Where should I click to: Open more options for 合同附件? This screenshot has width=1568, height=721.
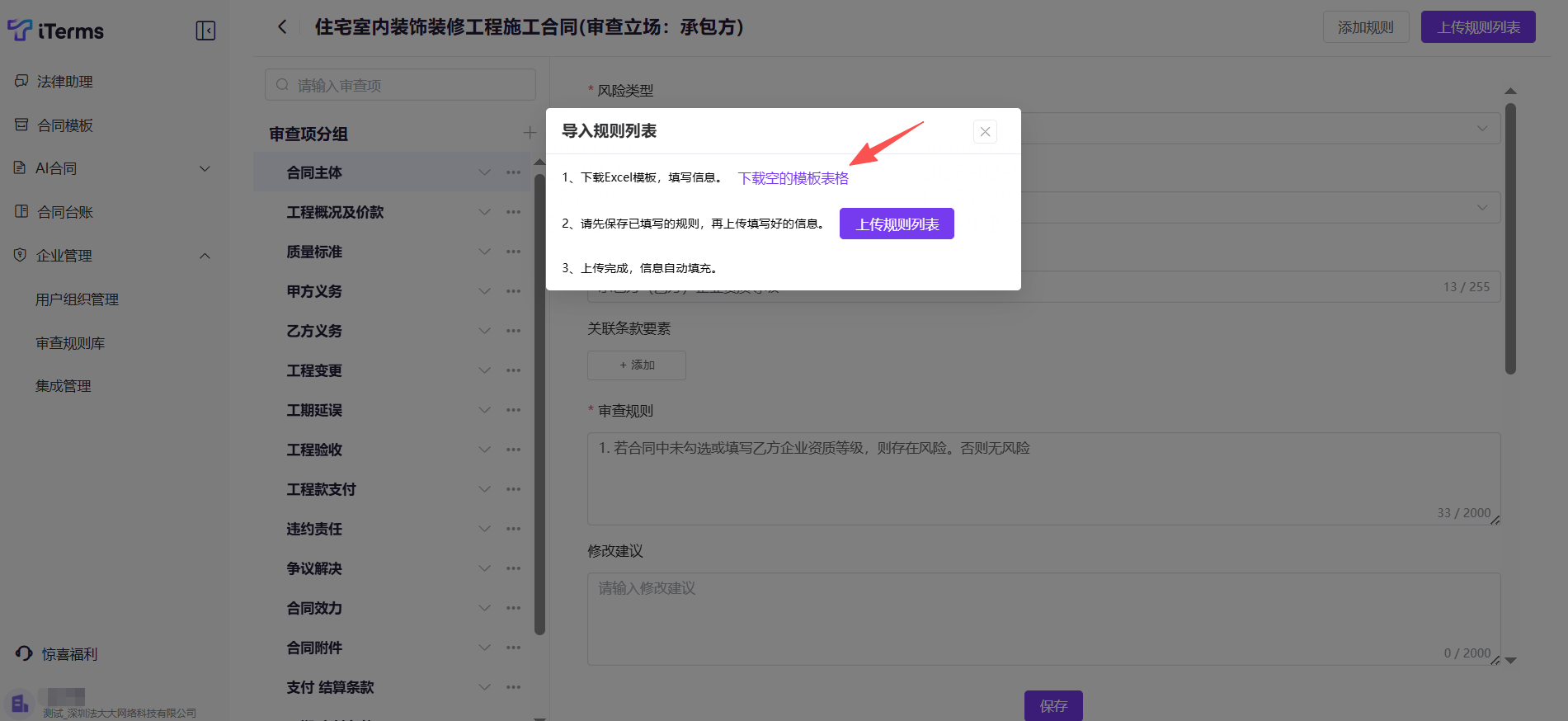(514, 648)
